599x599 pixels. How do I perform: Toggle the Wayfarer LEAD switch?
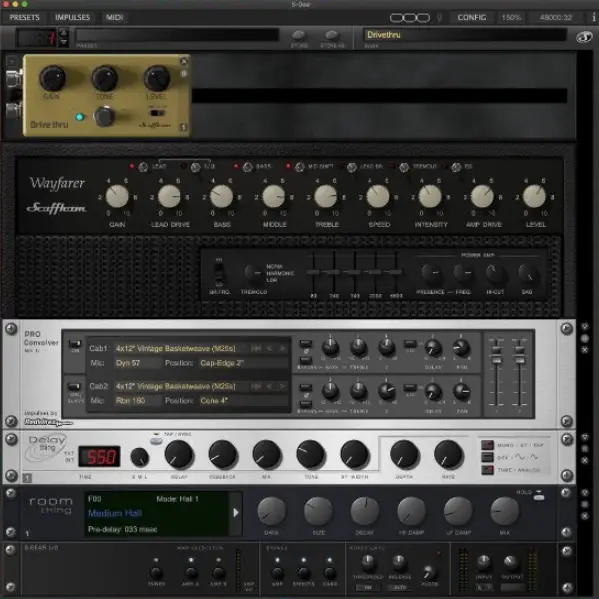click(x=143, y=167)
